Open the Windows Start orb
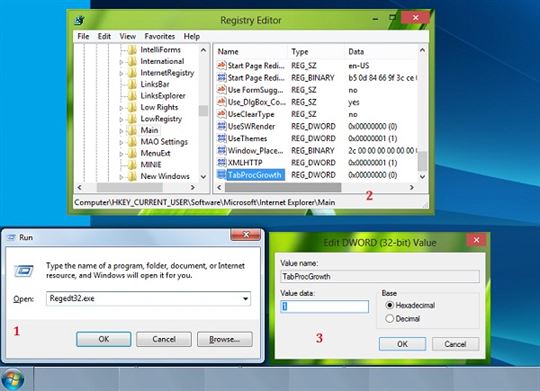540x391 pixels. [x=13, y=380]
